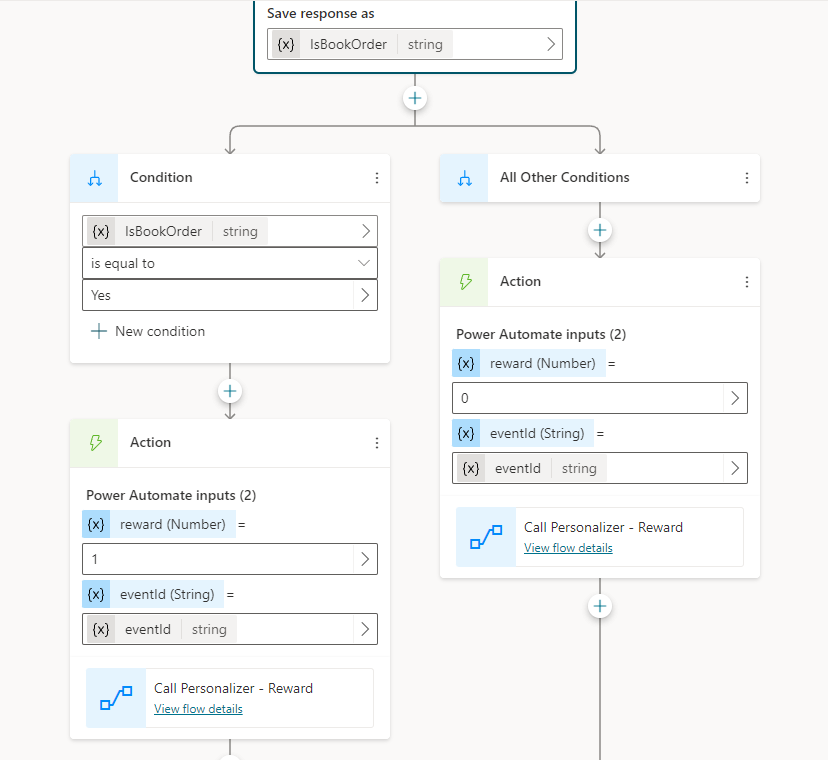Expand the 'is equal to' operator dropdown
The width and height of the screenshot is (828, 760).
click(x=364, y=263)
